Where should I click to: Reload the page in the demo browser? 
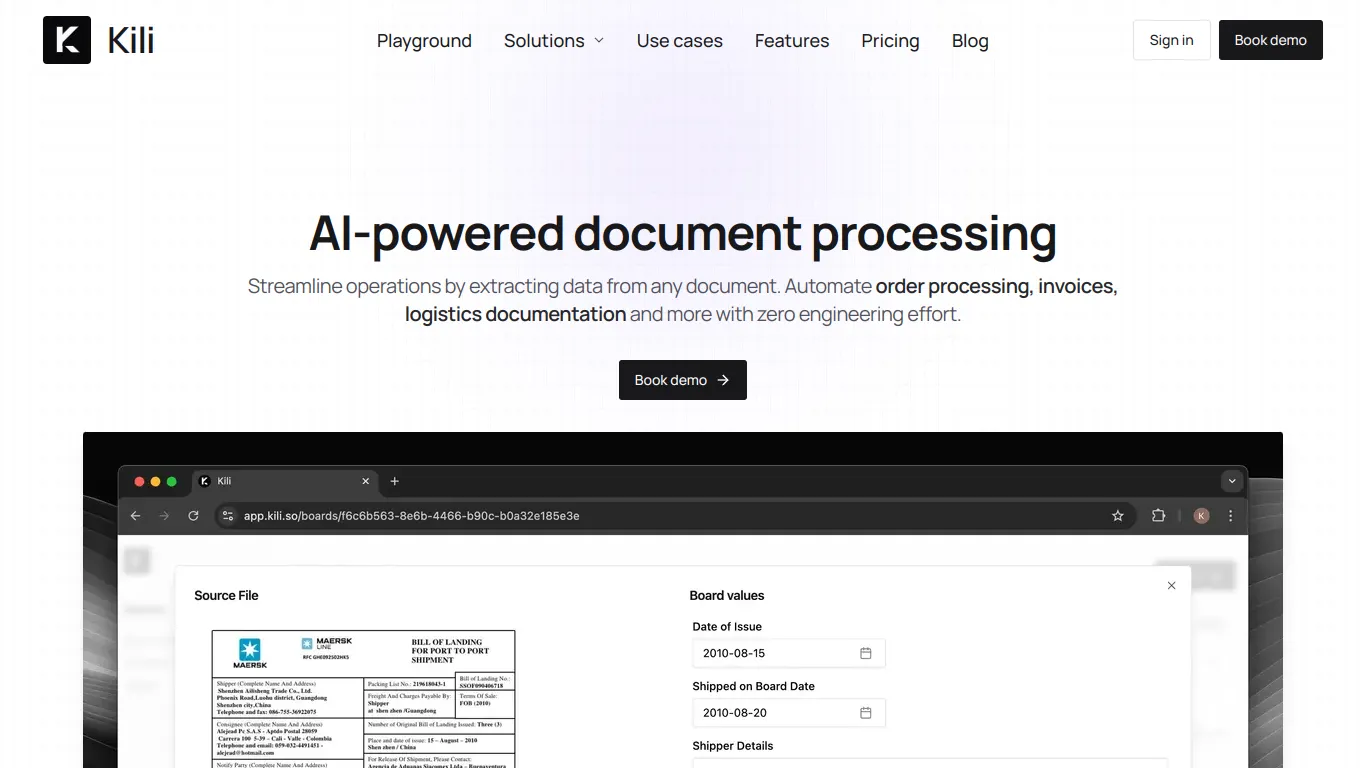click(194, 516)
